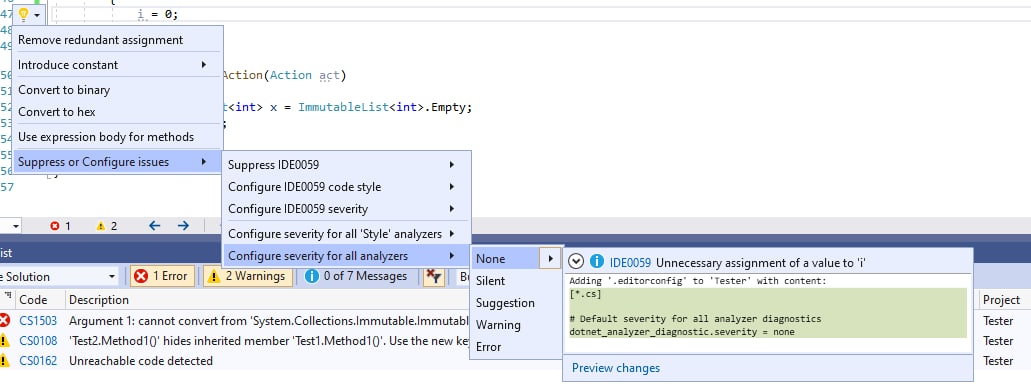Click the navigate backward arrow icon

[155, 226]
